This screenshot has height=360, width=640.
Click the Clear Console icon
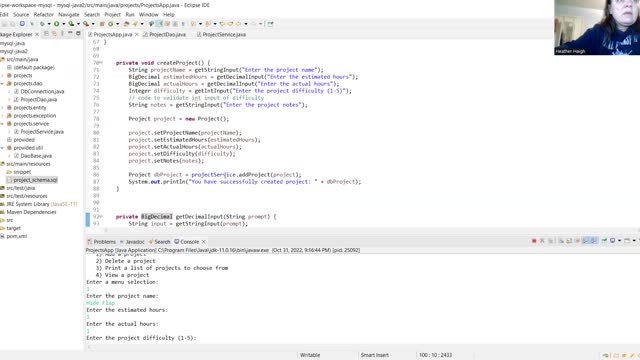561,241
